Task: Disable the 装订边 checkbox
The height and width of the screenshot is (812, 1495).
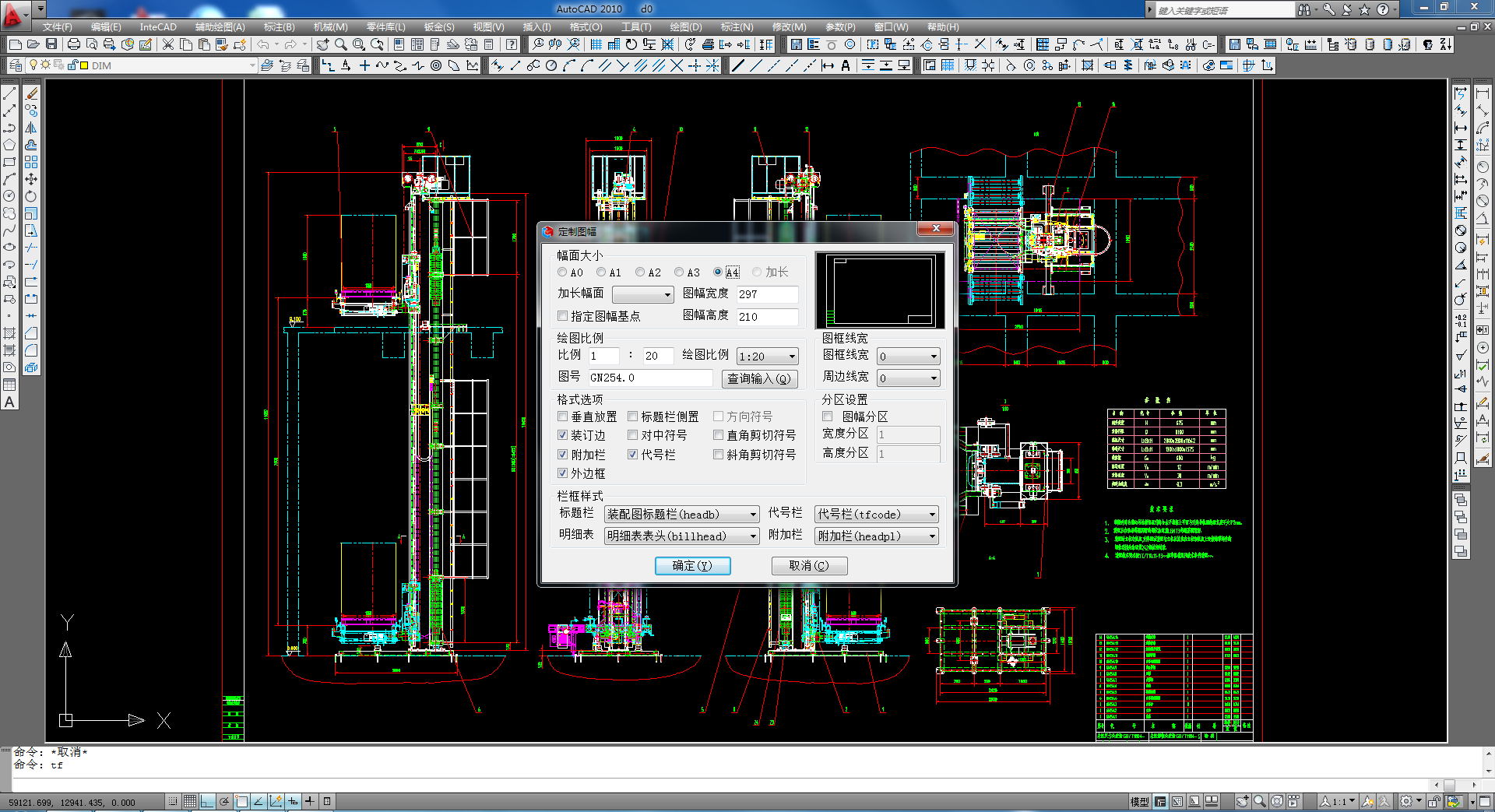Action: (563, 435)
